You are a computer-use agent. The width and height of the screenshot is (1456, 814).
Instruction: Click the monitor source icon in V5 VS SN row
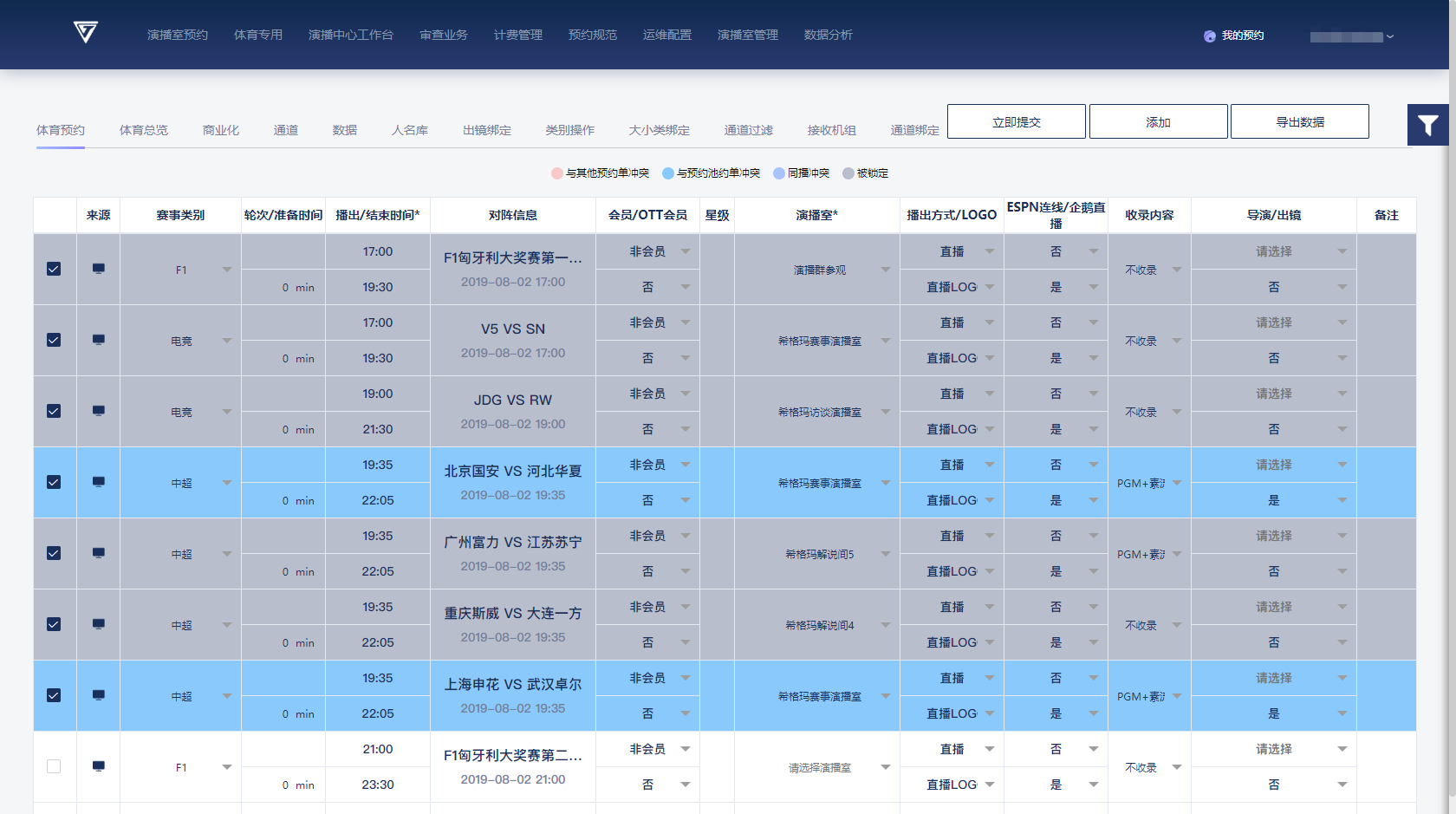pos(99,340)
